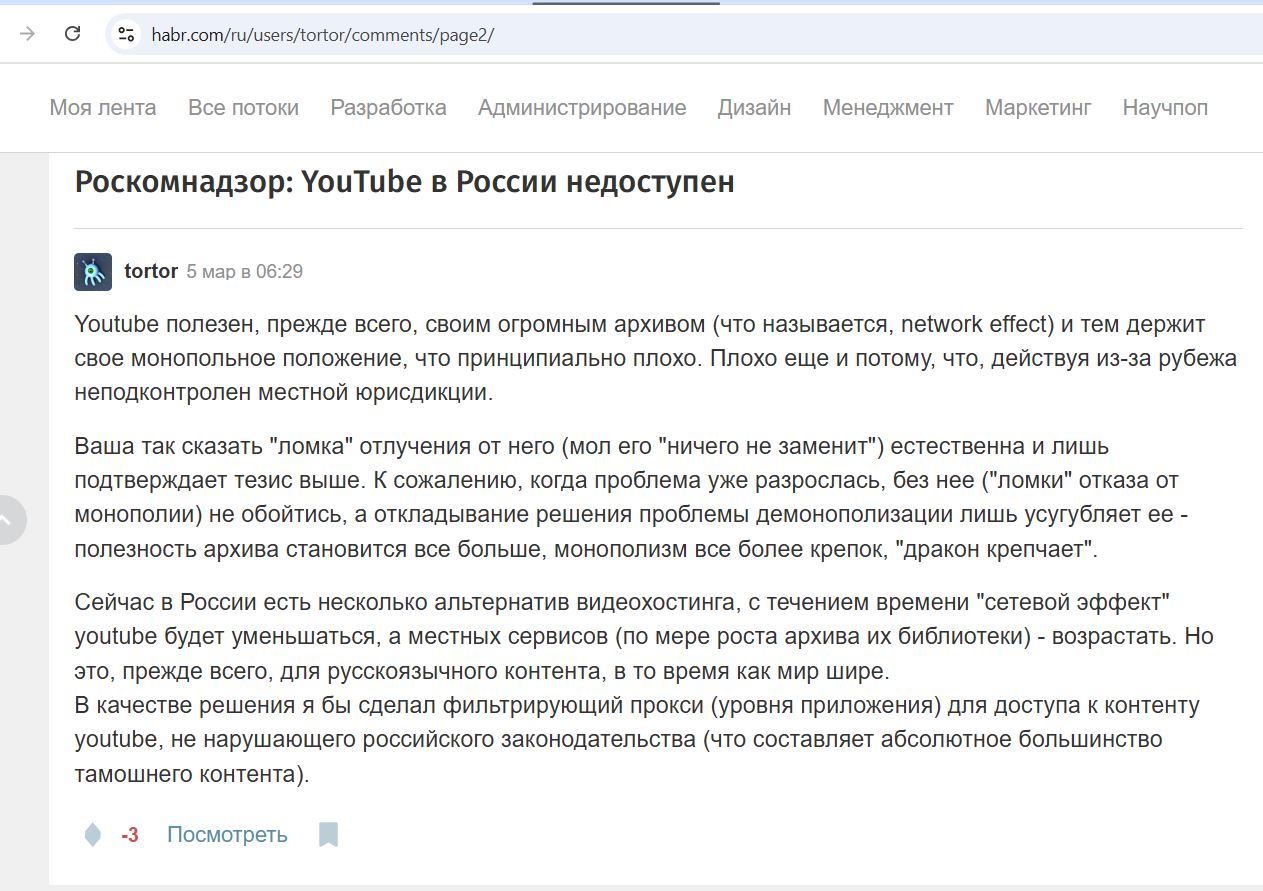This screenshot has width=1263, height=891.
Task: Click the Посмотреть link
Action: click(227, 835)
